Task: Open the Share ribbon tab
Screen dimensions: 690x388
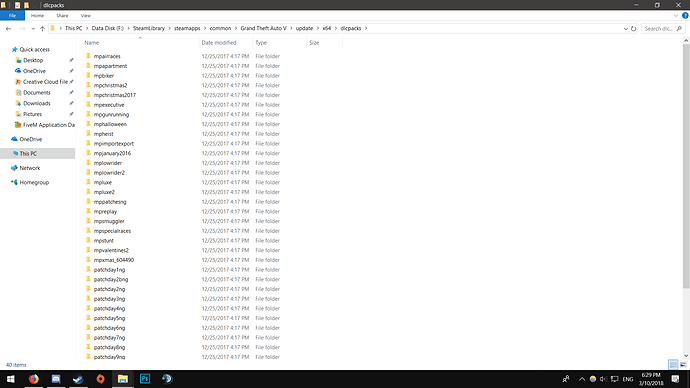Action: [x=62, y=15]
